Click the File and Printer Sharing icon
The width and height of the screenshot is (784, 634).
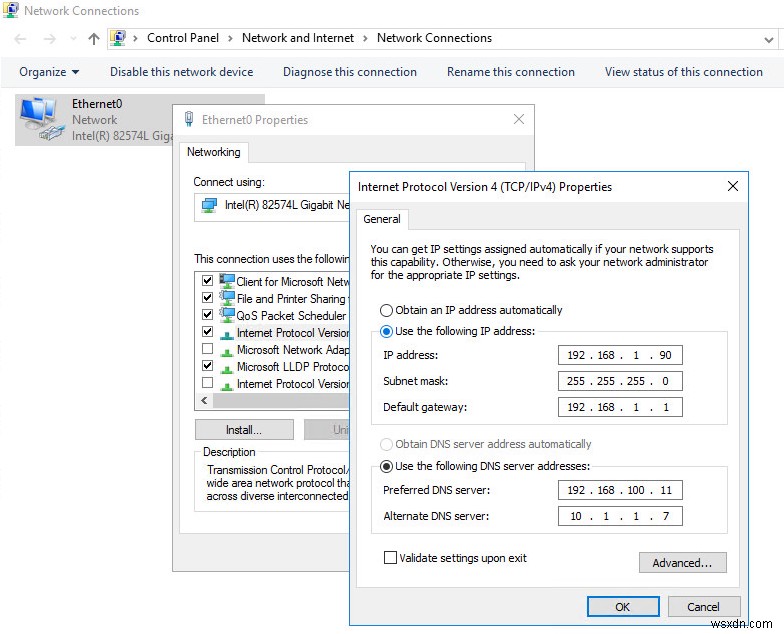[227, 298]
